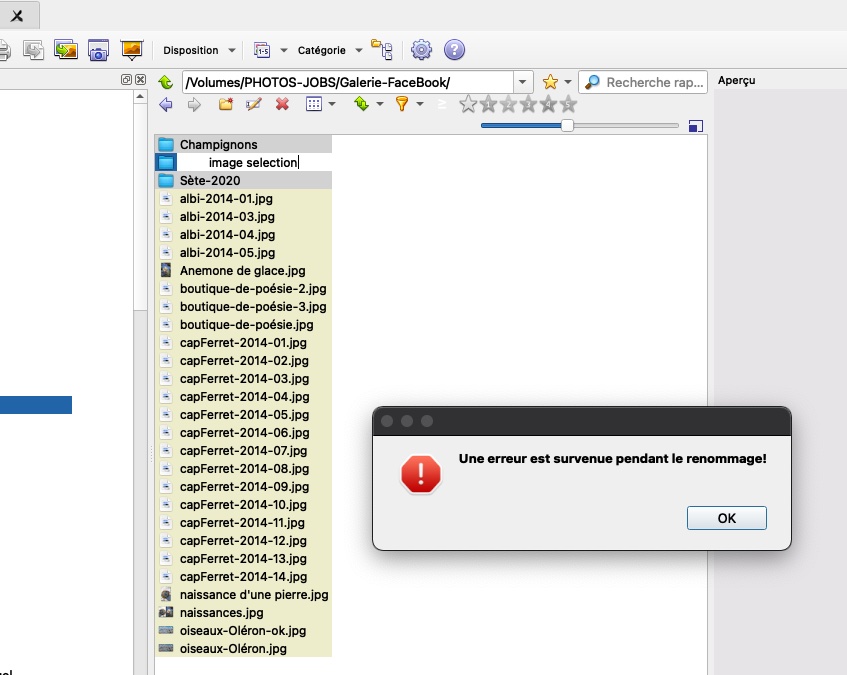
Task: Open the filter funnel dropdown arrow
Action: click(x=420, y=104)
